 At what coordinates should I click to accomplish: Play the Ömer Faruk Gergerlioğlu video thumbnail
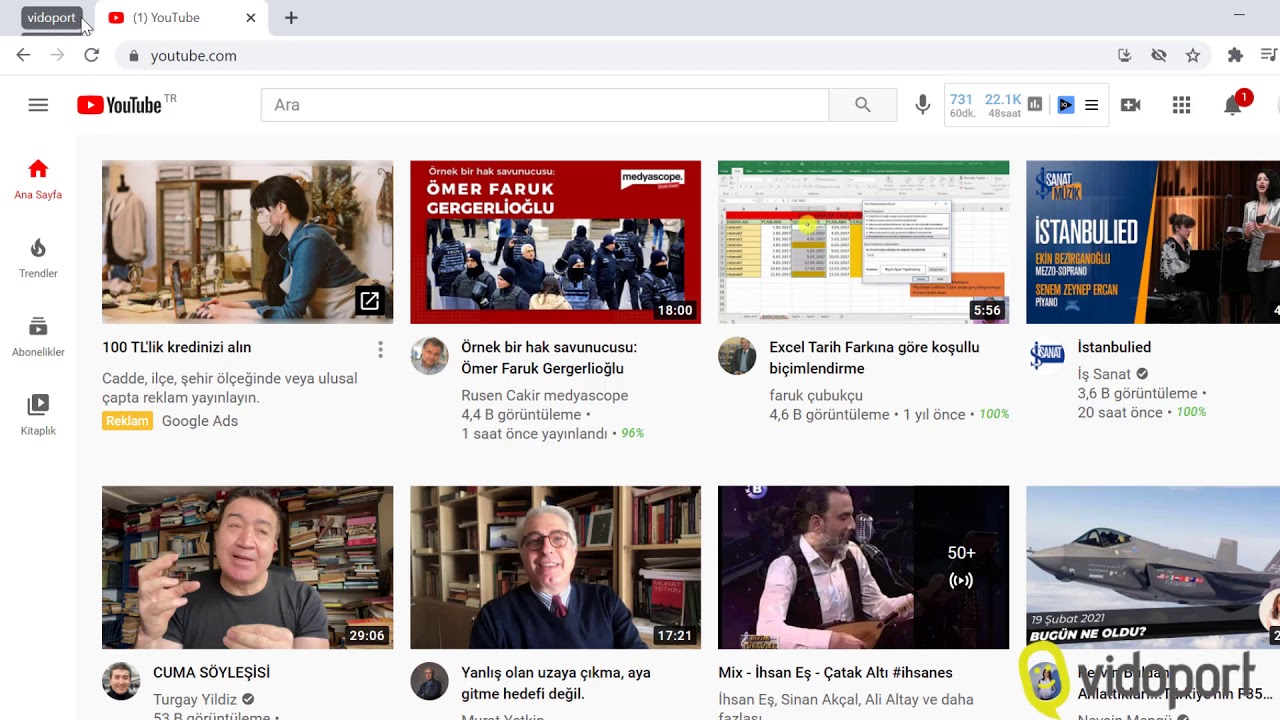click(555, 242)
